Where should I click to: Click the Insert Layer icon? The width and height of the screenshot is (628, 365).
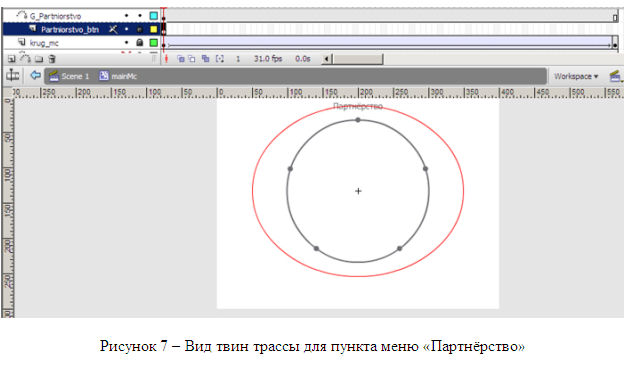[12, 59]
